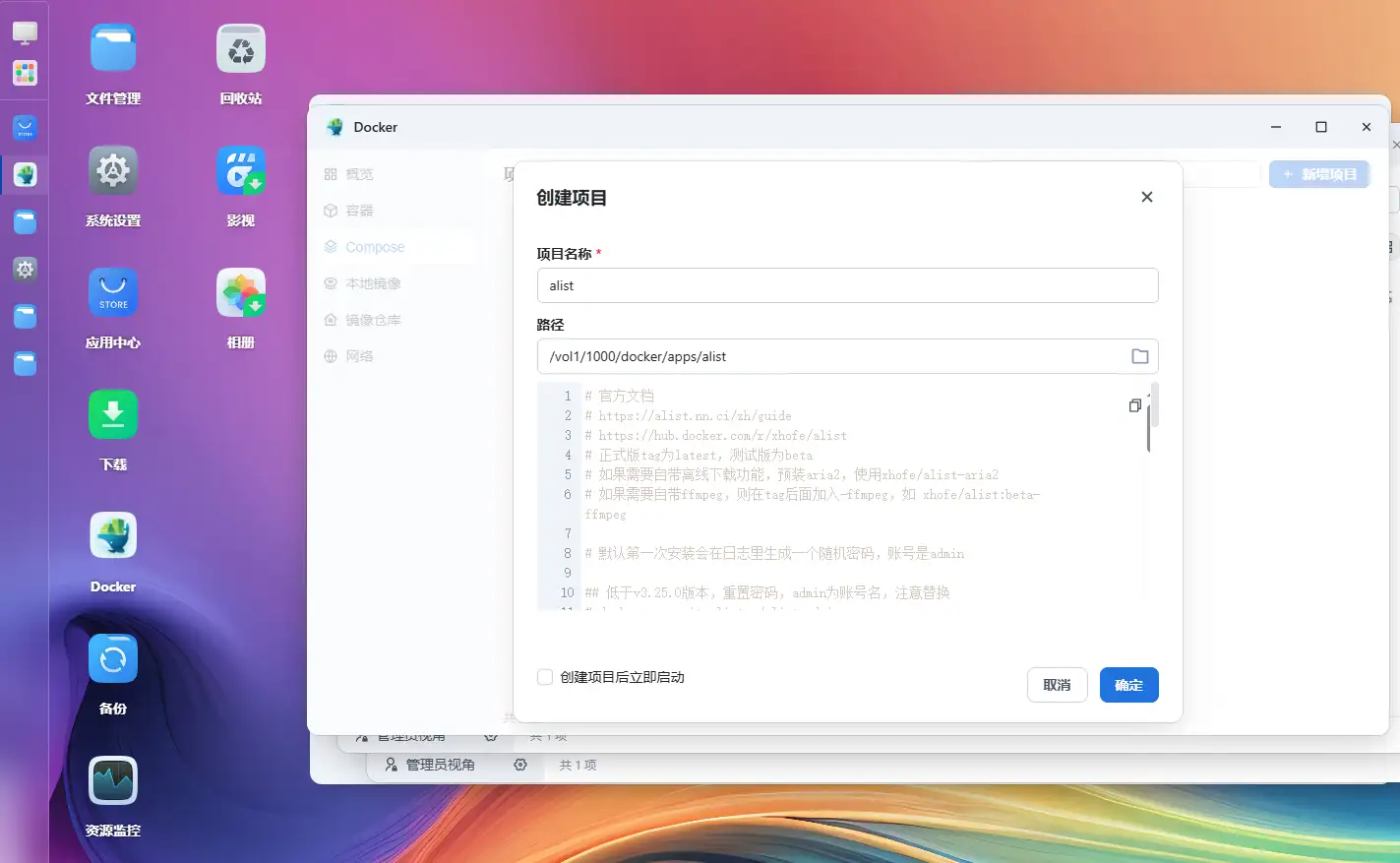Launch 资源监控 from the desktop

[x=112, y=780]
